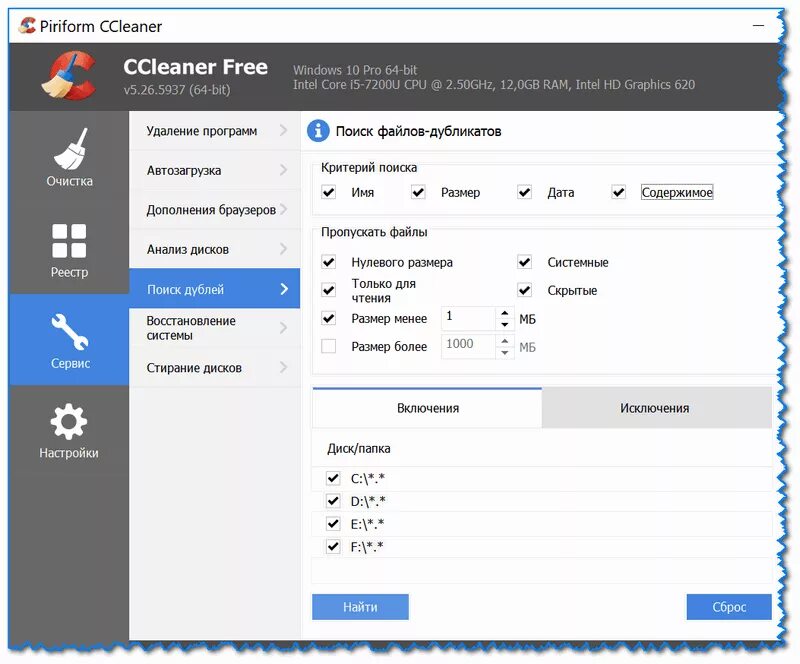
Task: Open Анализ дисков menu item
Action: click(214, 249)
